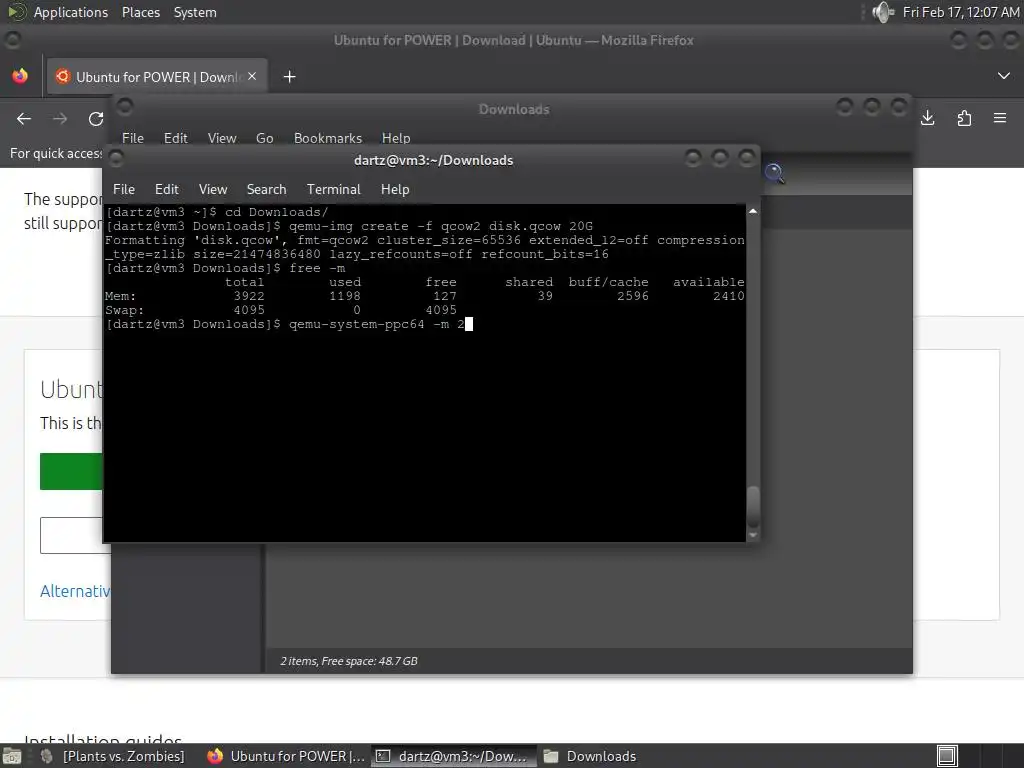Click Firefox forward arrow button
This screenshot has width=1024, height=768.
point(60,118)
